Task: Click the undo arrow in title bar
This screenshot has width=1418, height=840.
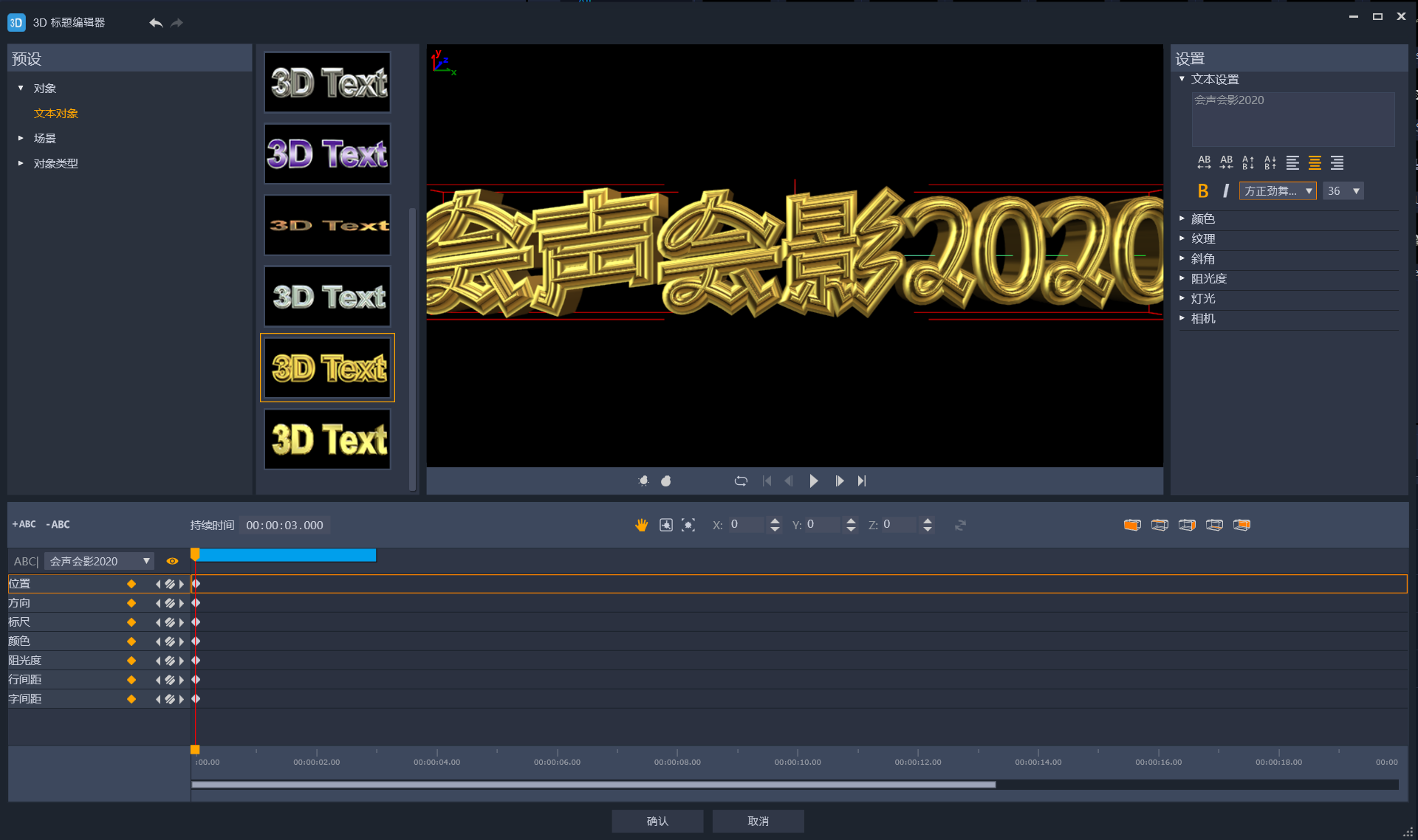Action: tap(155, 23)
